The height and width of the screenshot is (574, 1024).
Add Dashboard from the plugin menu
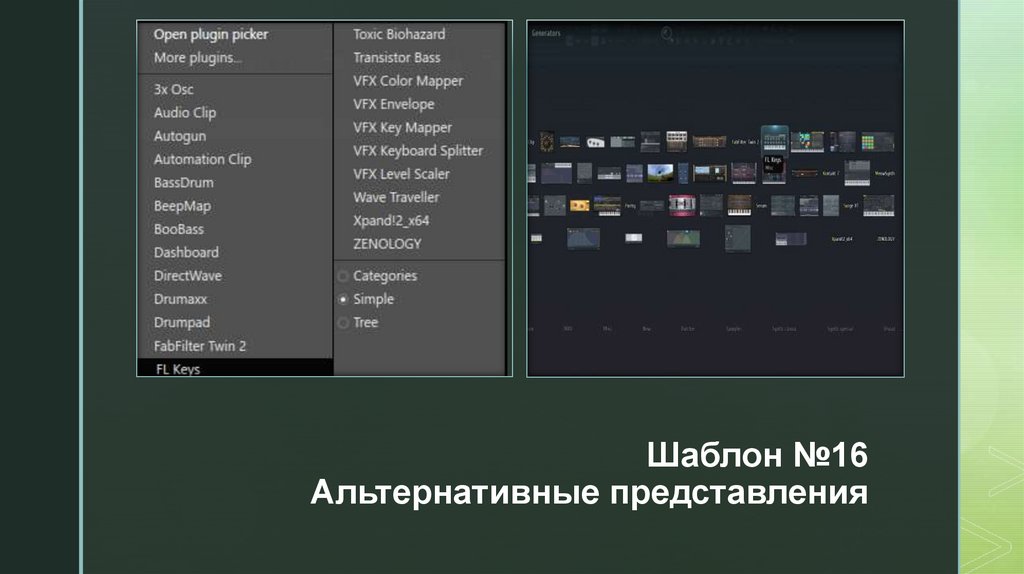coord(186,252)
